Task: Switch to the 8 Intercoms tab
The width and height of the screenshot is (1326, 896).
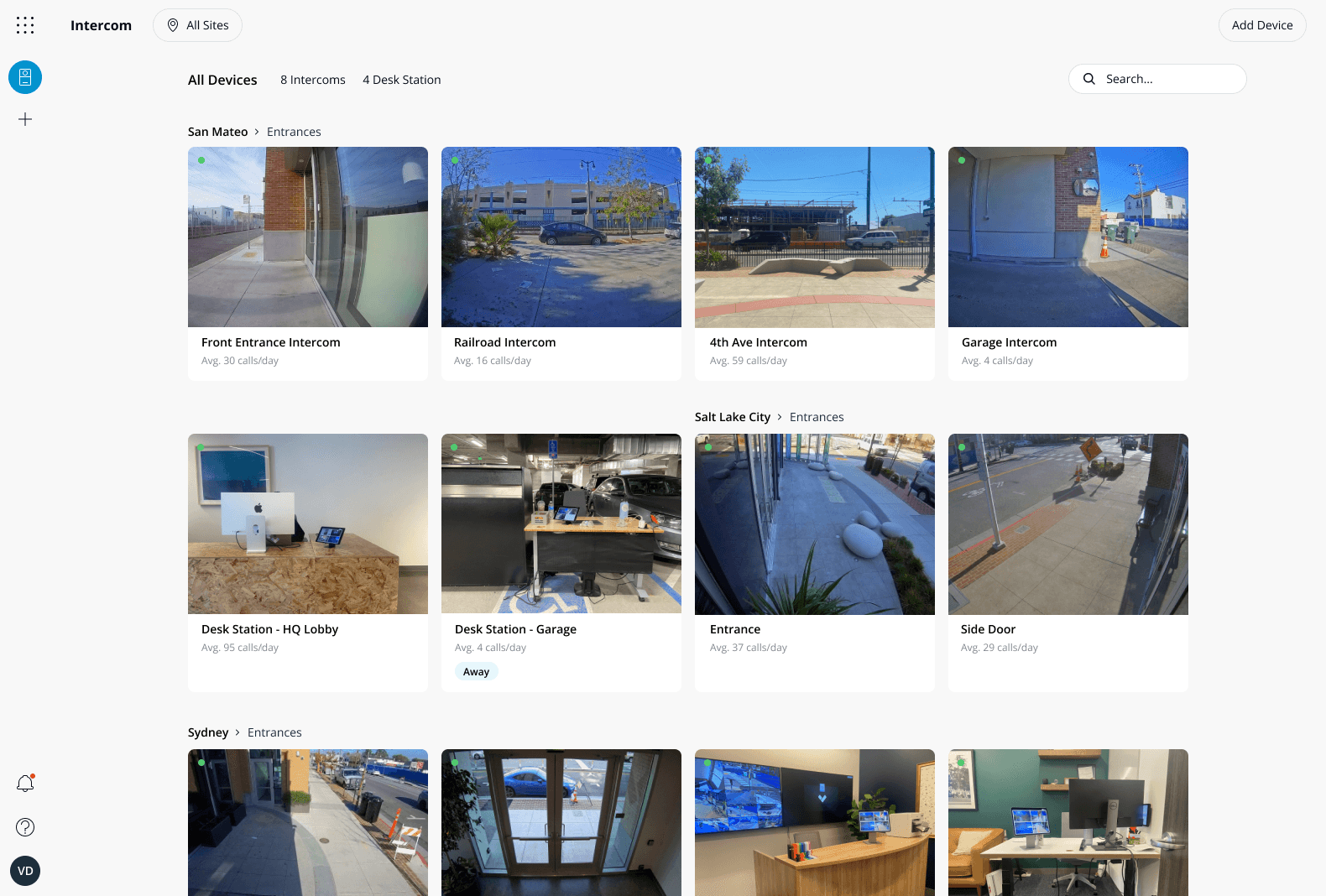Action: coord(313,80)
